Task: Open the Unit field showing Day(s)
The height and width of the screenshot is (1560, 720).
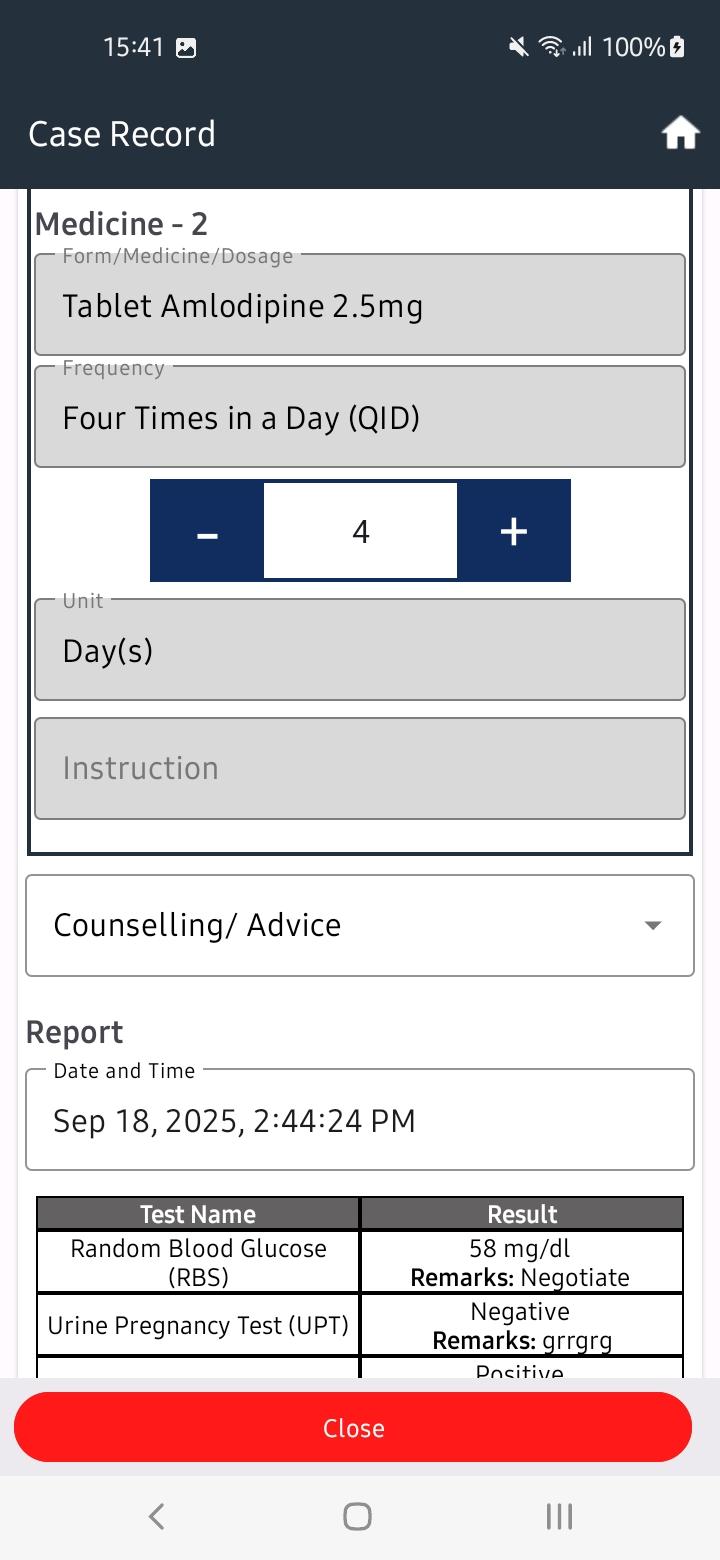Action: coord(360,650)
